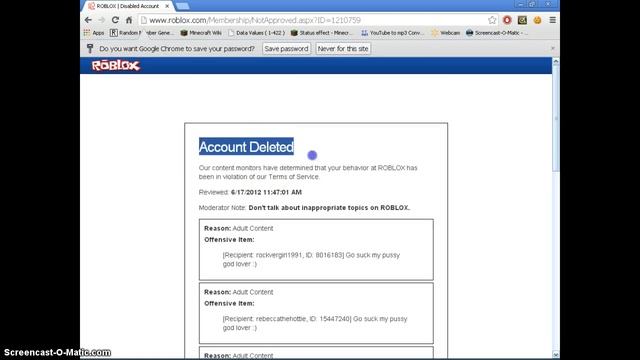Click the Terms of Service violation paragraph
The image size is (640, 360).
pos(308,172)
